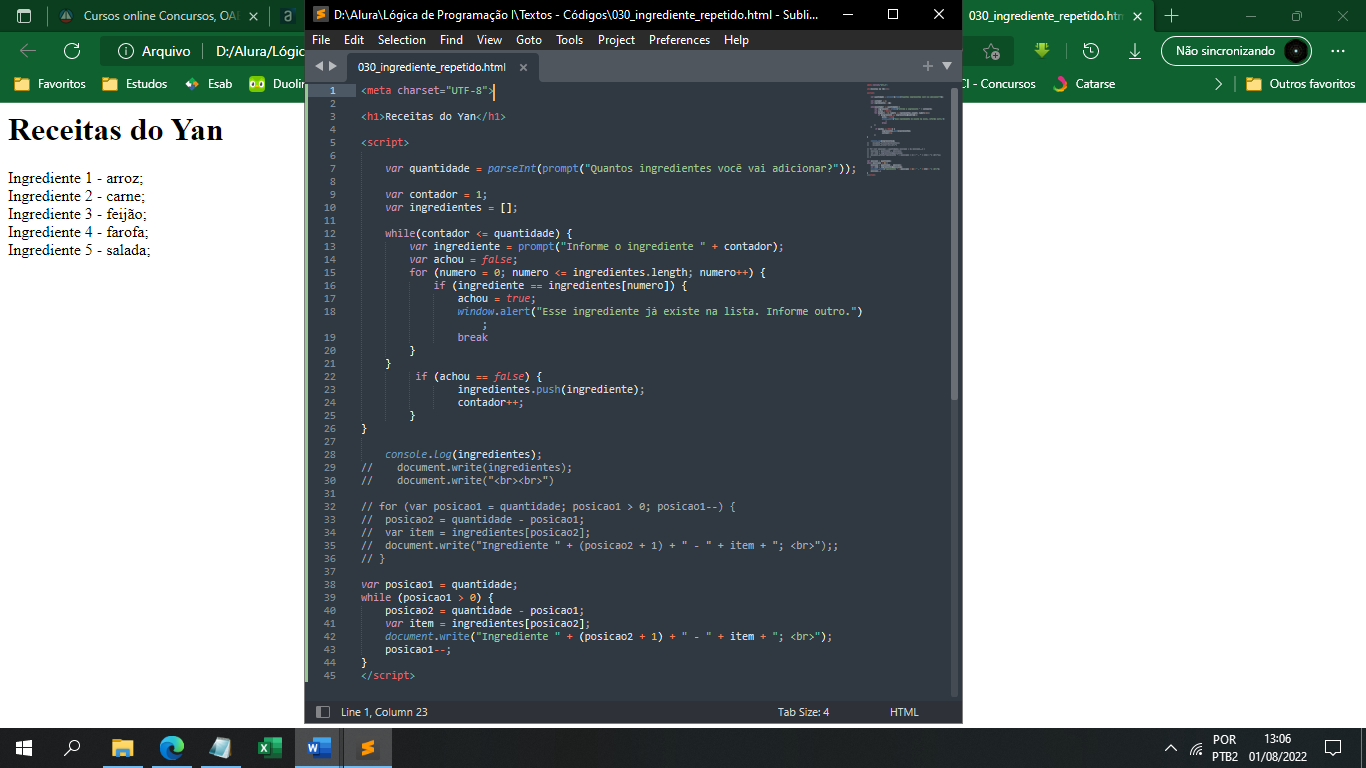Click the ingredientes.push(ingrediente) line
This screenshot has height=768, width=1366.
[551, 389]
